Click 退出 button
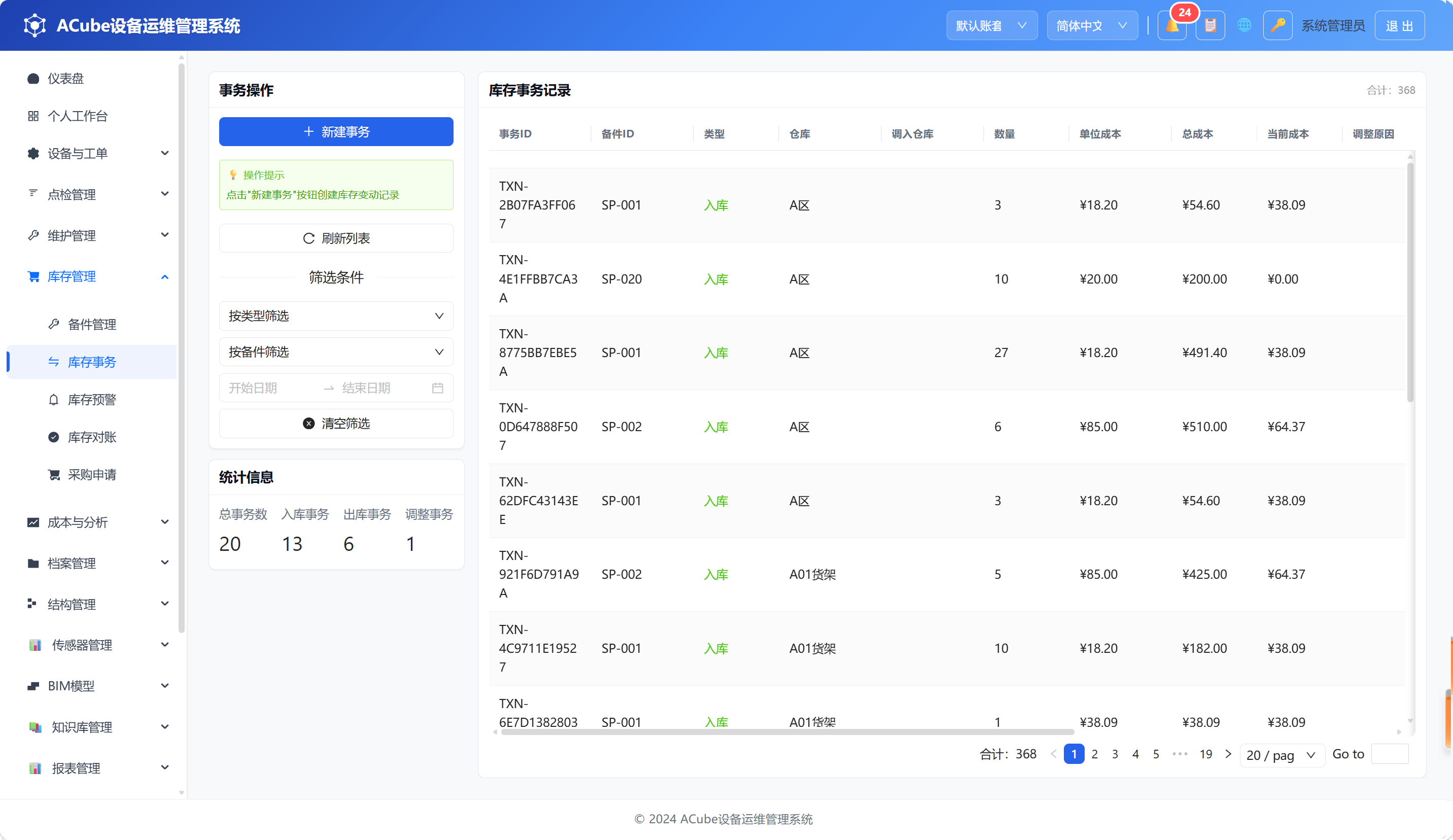This screenshot has height=840, width=1453. (x=1399, y=25)
